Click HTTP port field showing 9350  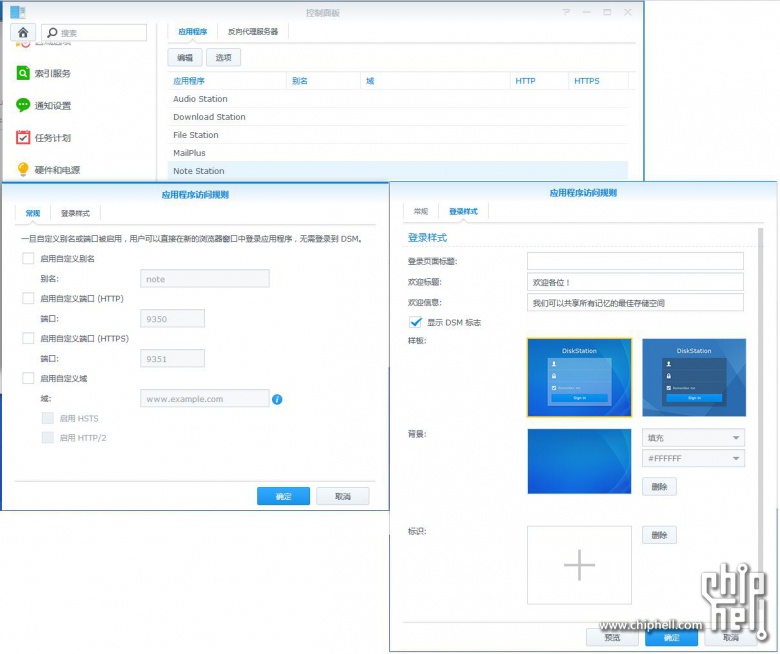click(173, 319)
